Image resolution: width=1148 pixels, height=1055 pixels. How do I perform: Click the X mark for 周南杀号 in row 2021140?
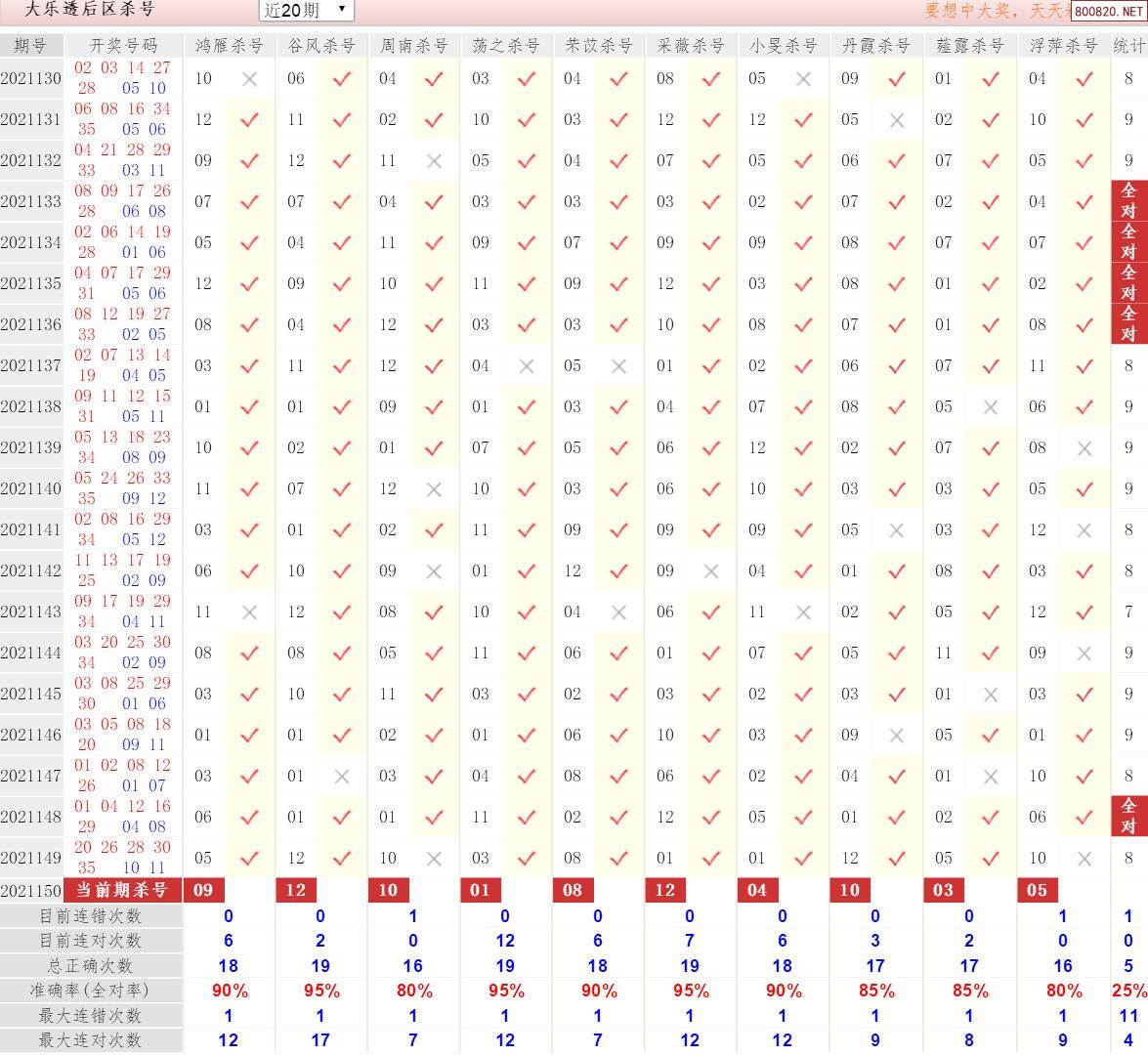click(x=434, y=489)
